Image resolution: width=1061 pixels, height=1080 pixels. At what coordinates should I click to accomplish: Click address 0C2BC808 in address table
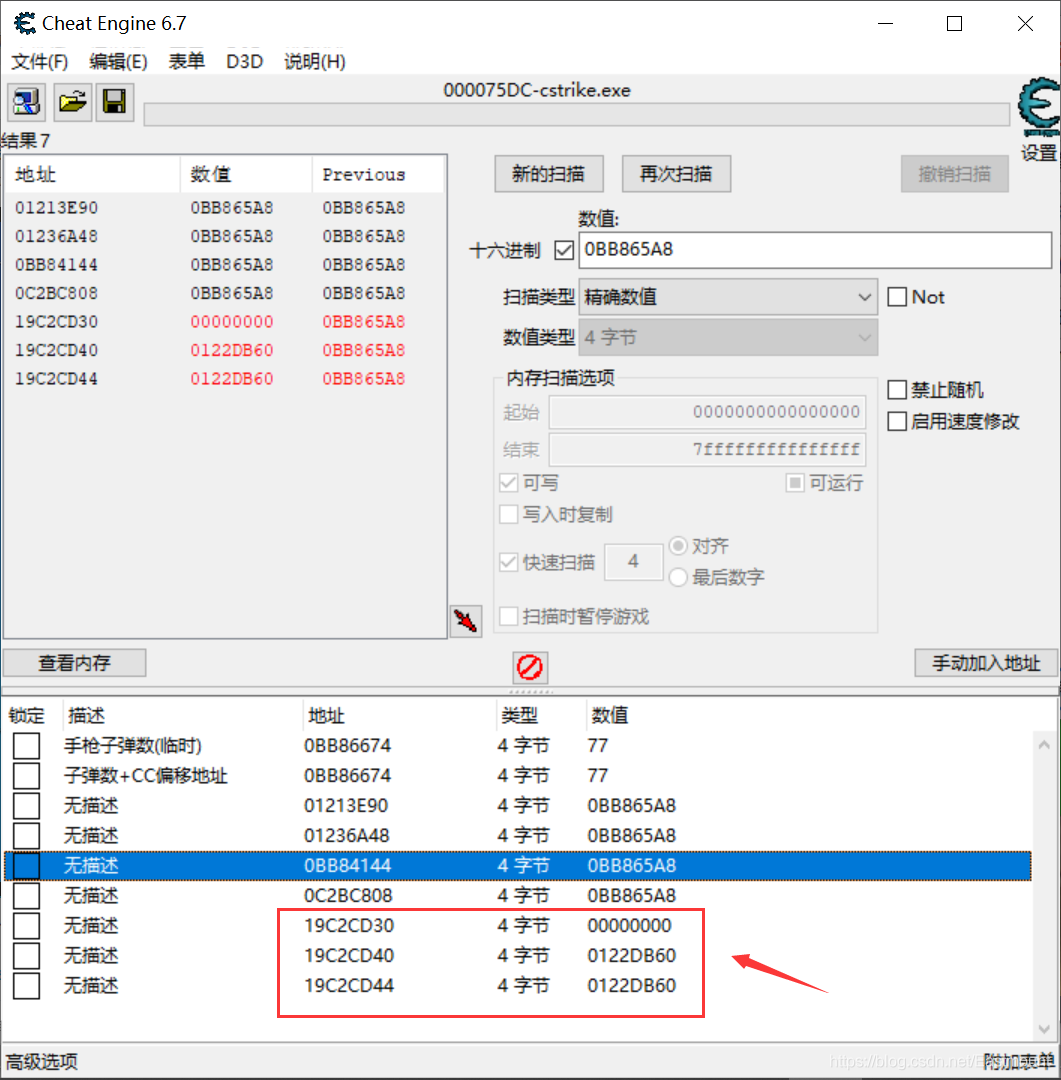(348, 895)
